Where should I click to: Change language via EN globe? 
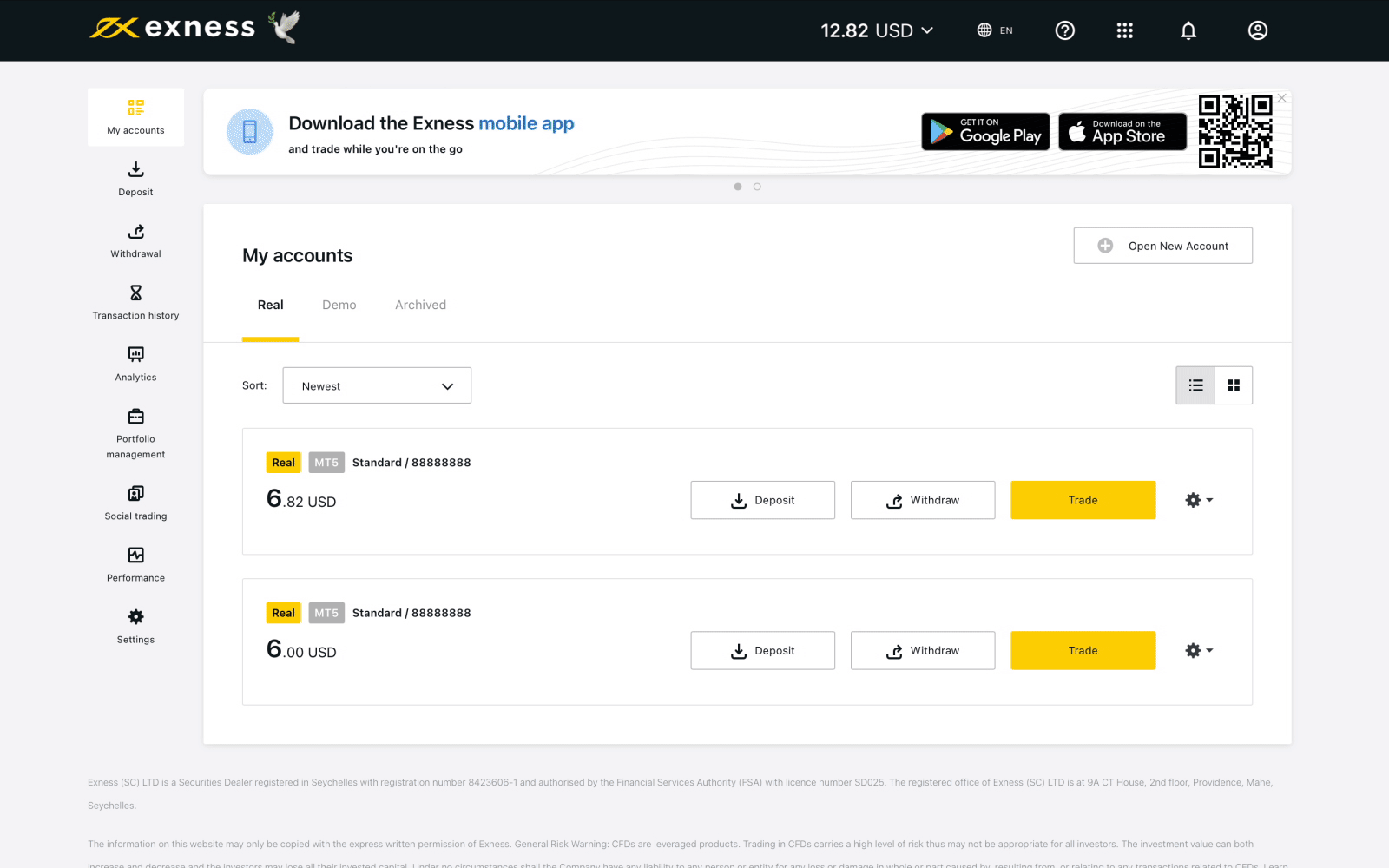995,30
